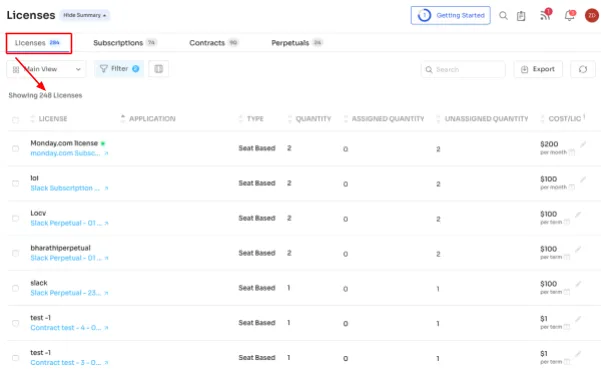The image size is (601, 369).
Task: Open the clipboard tasks icon in header
Action: click(521, 16)
